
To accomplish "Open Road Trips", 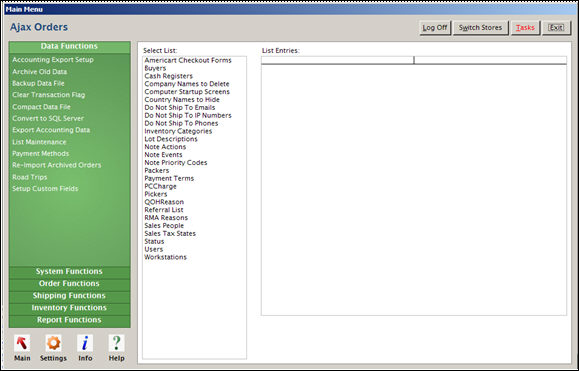I will (30, 177).
